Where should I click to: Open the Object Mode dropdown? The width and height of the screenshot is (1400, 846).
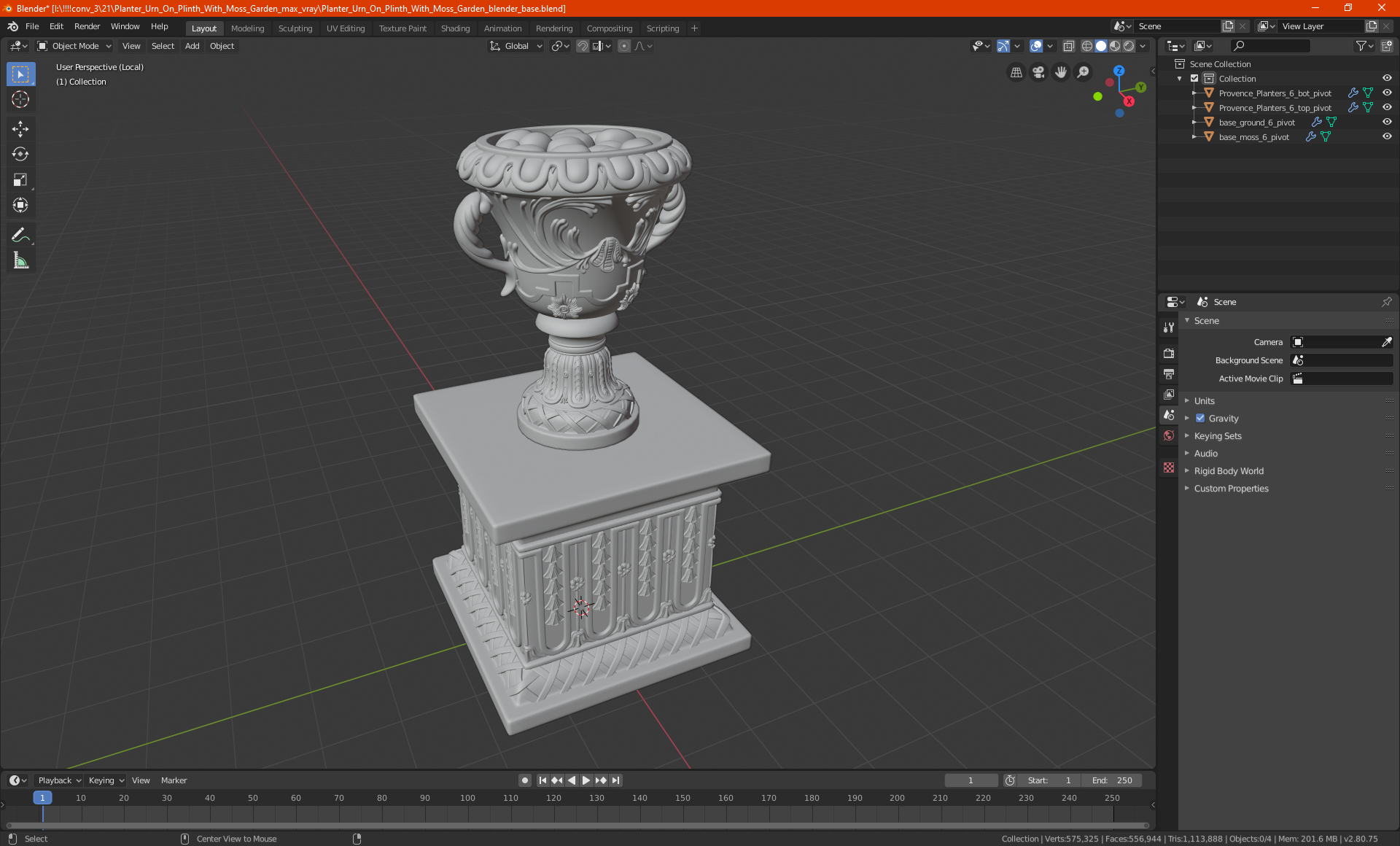coord(74,46)
